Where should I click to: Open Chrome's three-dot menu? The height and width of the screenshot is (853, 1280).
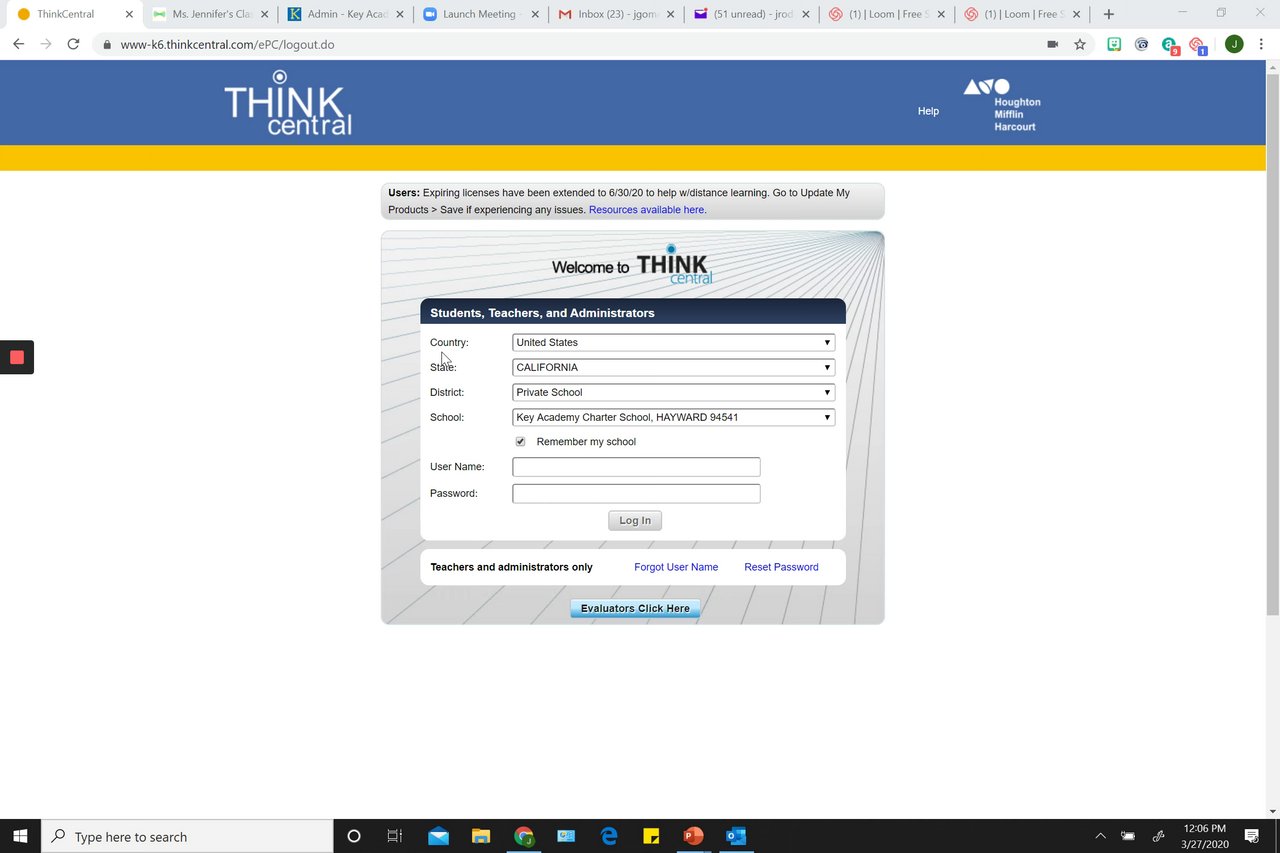coord(1261,44)
